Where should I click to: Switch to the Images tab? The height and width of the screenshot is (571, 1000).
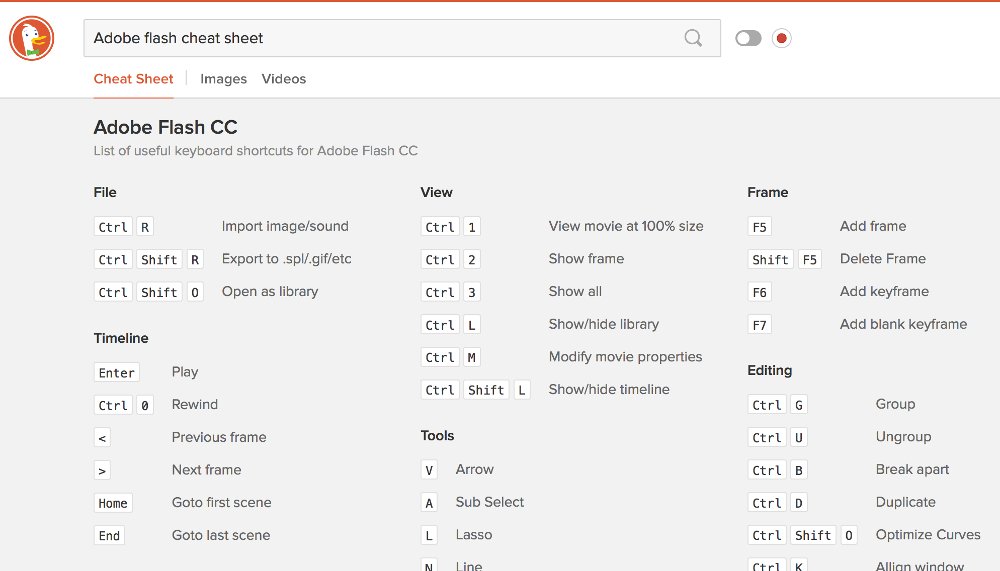tap(223, 79)
